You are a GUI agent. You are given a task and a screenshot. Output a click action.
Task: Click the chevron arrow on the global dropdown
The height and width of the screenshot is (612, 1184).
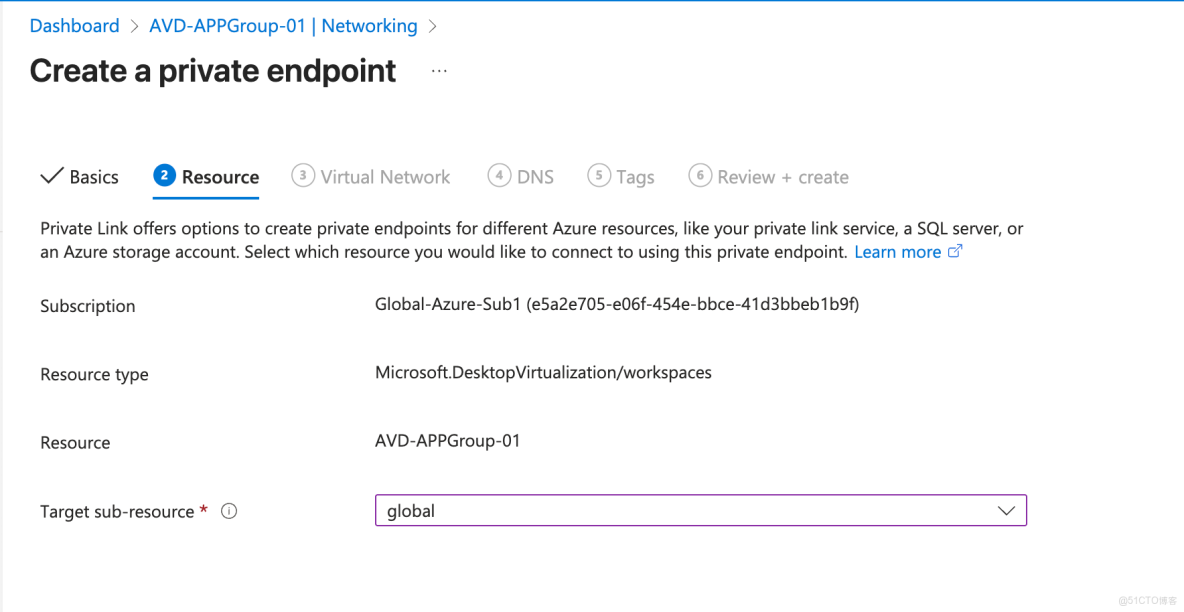(1006, 510)
